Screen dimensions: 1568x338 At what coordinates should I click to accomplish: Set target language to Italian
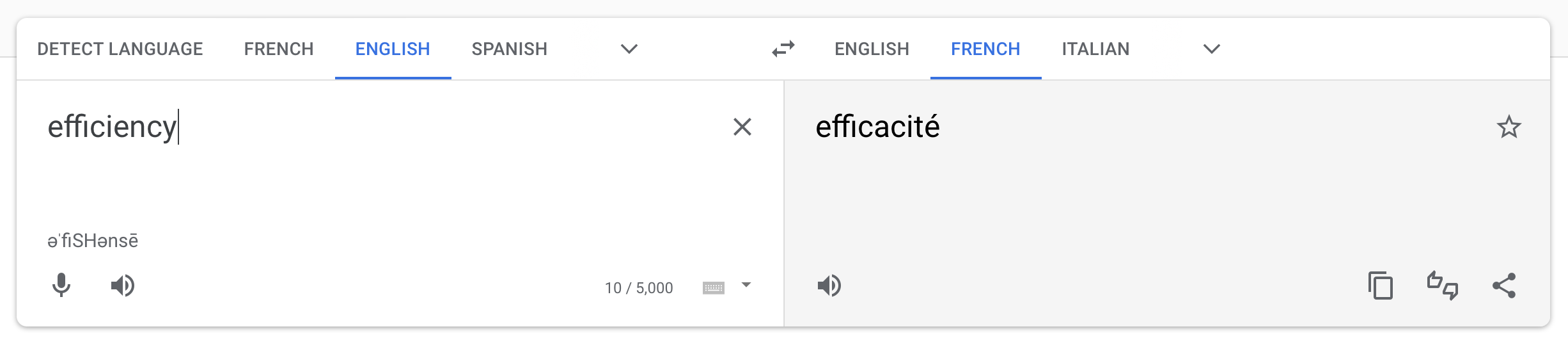click(1095, 49)
